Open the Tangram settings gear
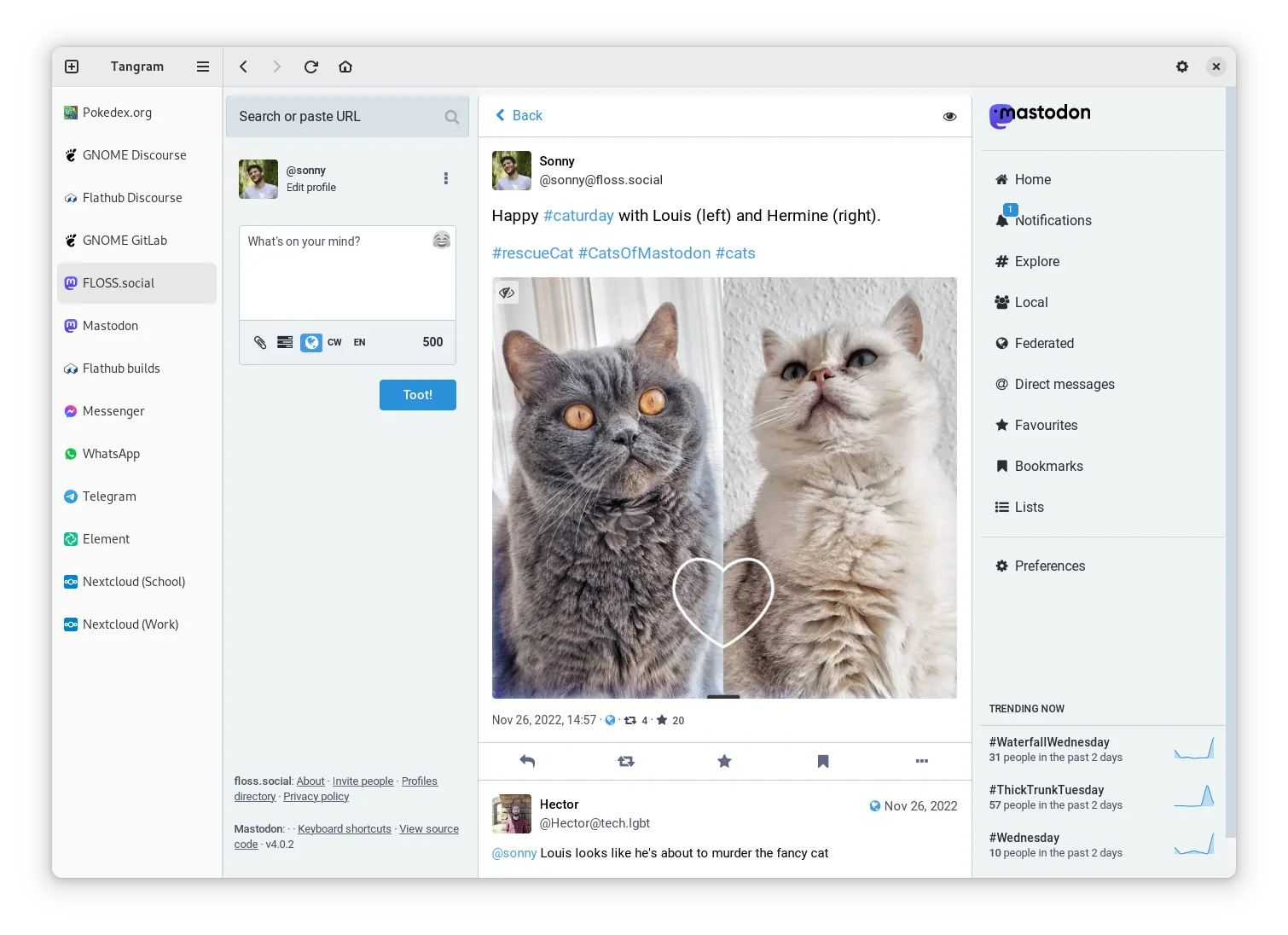 tap(1182, 67)
